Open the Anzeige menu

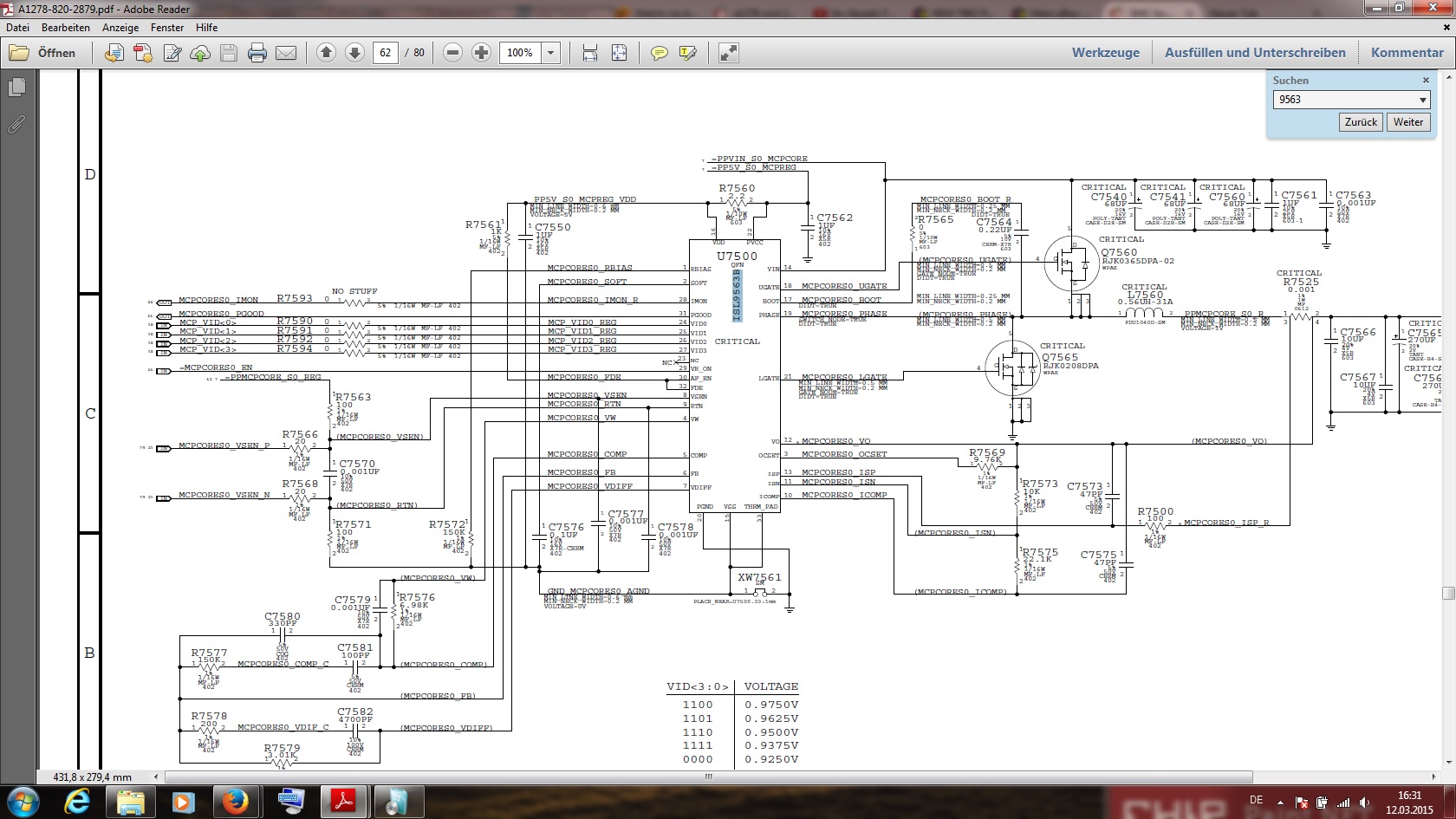pos(120,28)
